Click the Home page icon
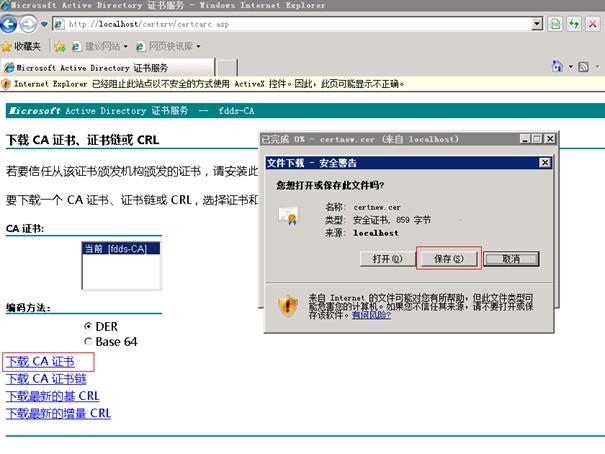Image resolution: width=605 pixels, height=454 pixels. (557, 66)
